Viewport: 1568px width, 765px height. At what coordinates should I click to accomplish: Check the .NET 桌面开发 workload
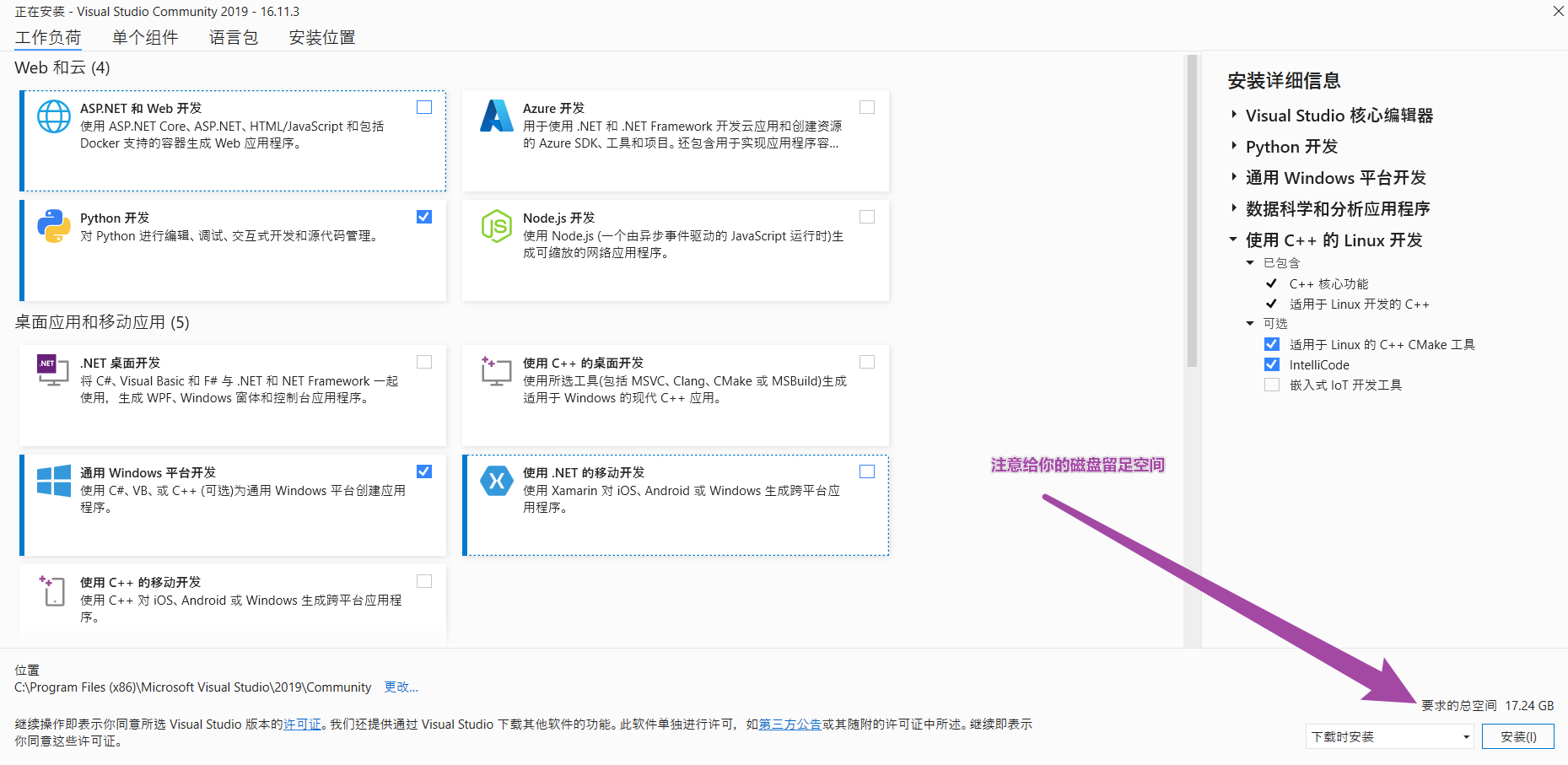coord(424,362)
